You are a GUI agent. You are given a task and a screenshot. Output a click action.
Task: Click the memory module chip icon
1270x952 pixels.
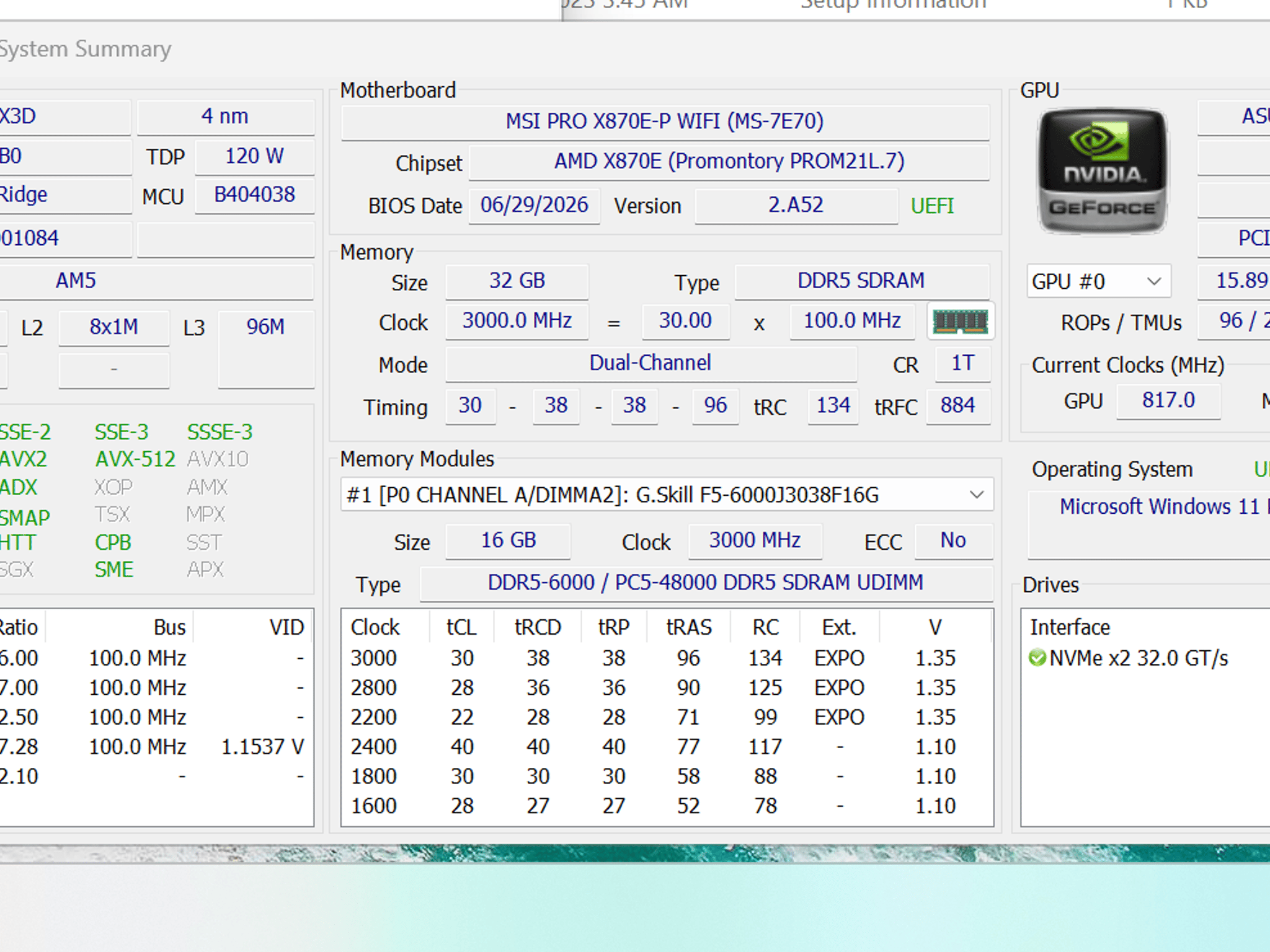tap(961, 321)
